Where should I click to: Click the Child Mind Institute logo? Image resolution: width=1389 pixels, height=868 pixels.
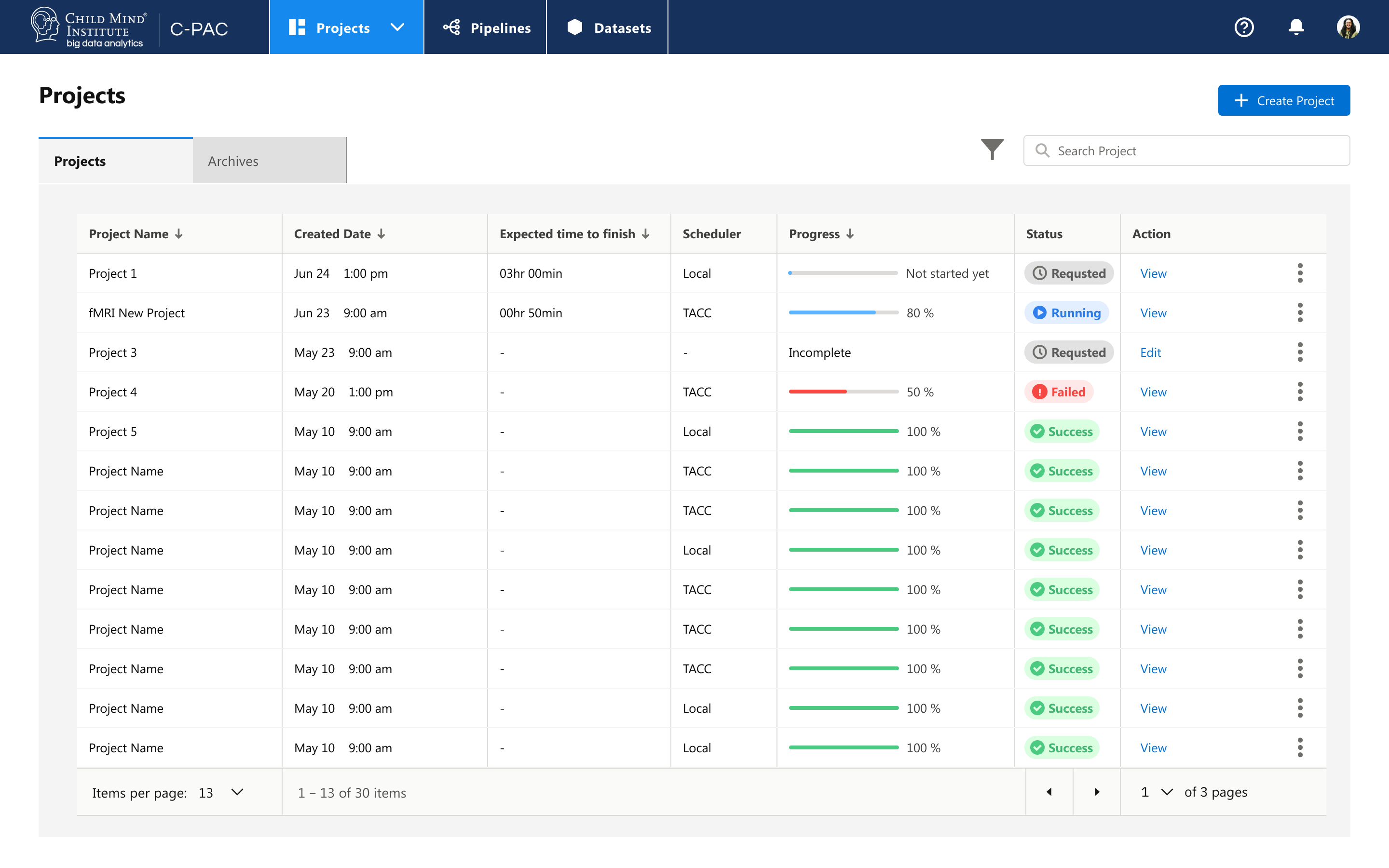89,27
